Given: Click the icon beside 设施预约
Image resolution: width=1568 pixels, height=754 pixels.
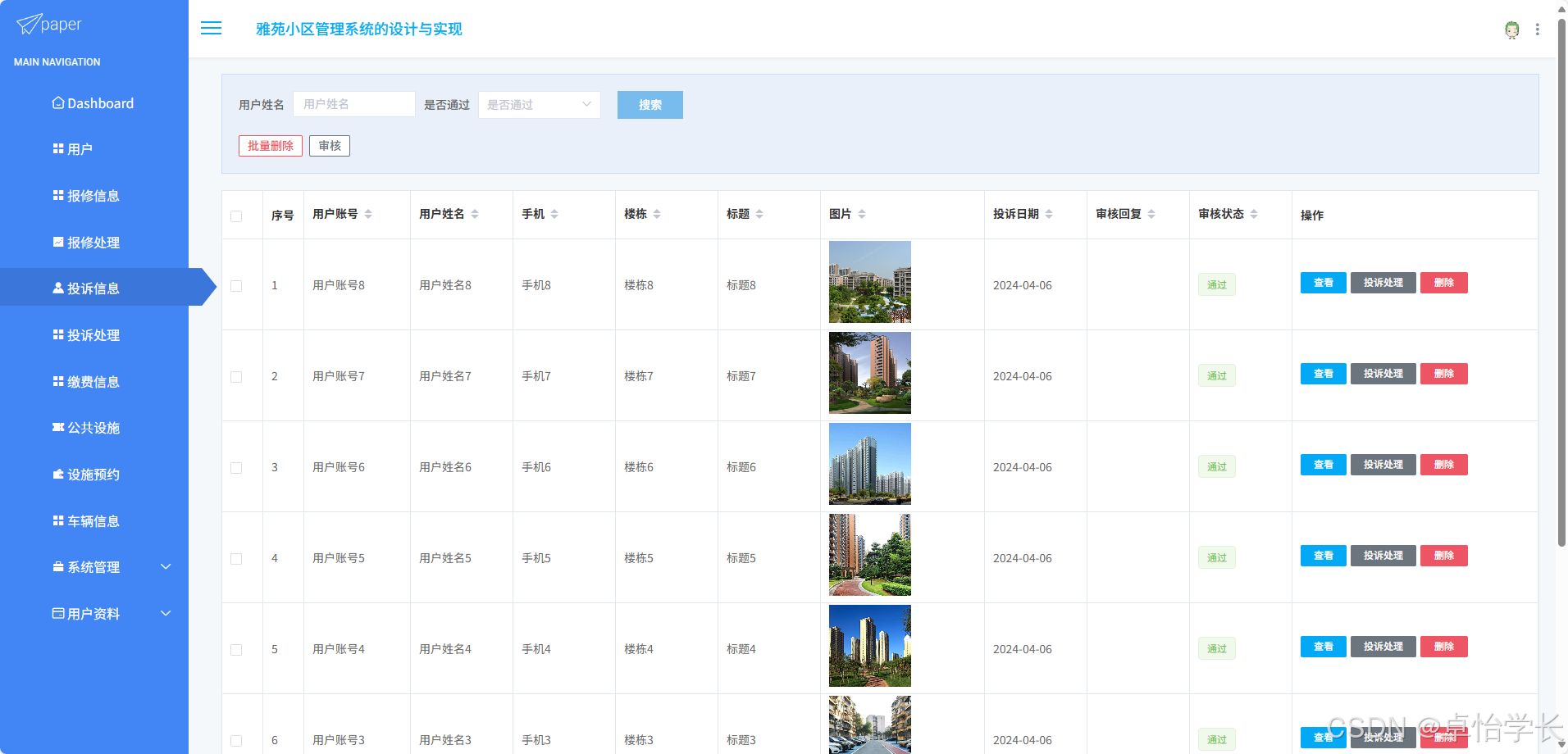Looking at the screenshot, I should click(x=58, y=475).
